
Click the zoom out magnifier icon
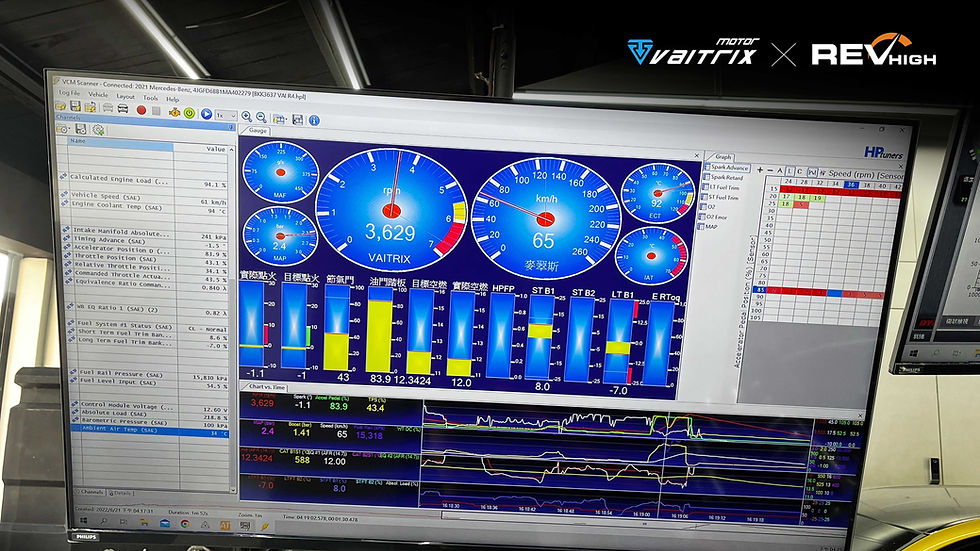261,117
